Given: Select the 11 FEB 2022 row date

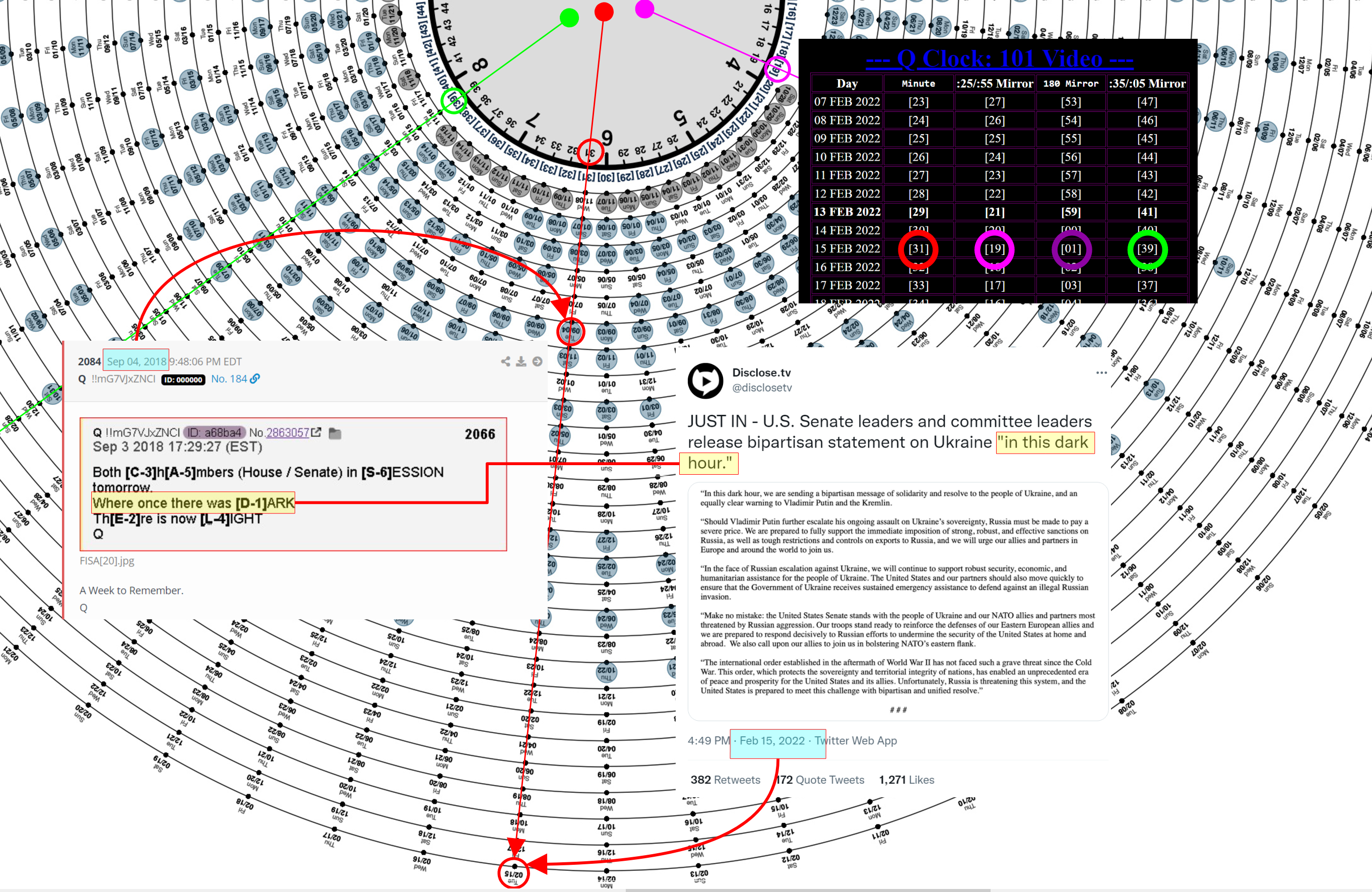Looking at the screenshot, I should click(x=847, y=175).
